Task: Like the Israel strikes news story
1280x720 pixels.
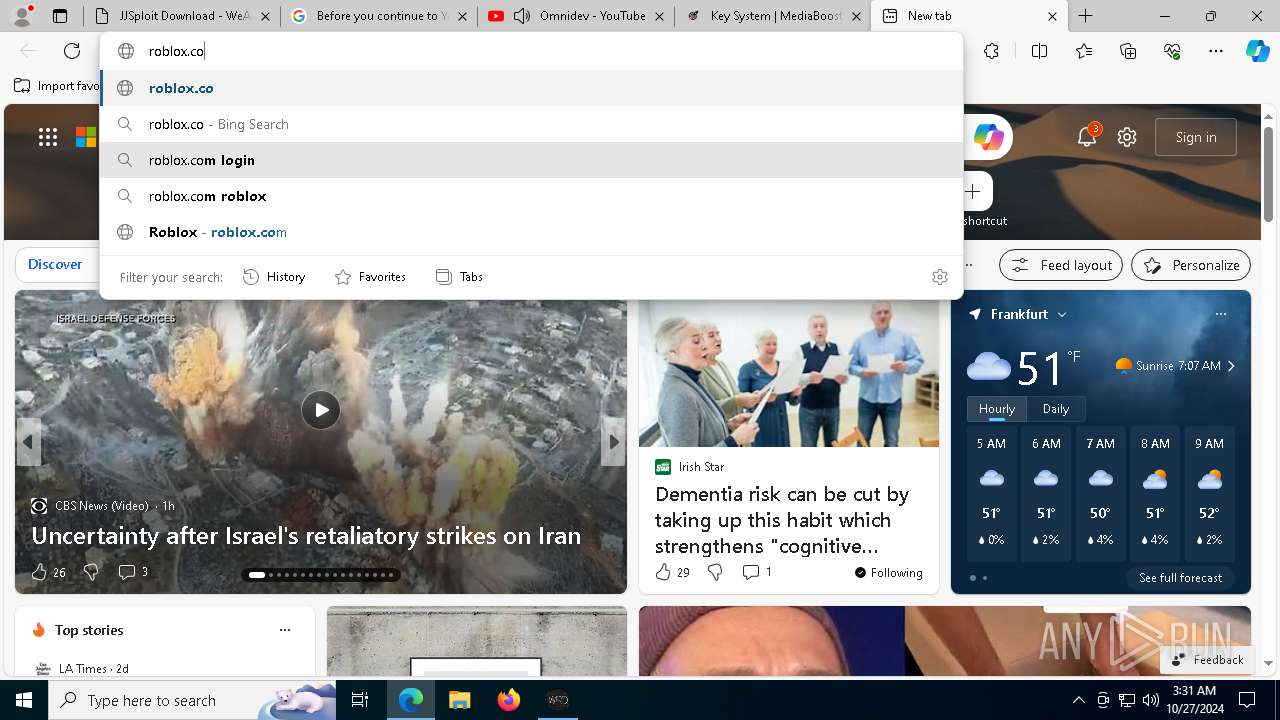Action: [39, 572]
